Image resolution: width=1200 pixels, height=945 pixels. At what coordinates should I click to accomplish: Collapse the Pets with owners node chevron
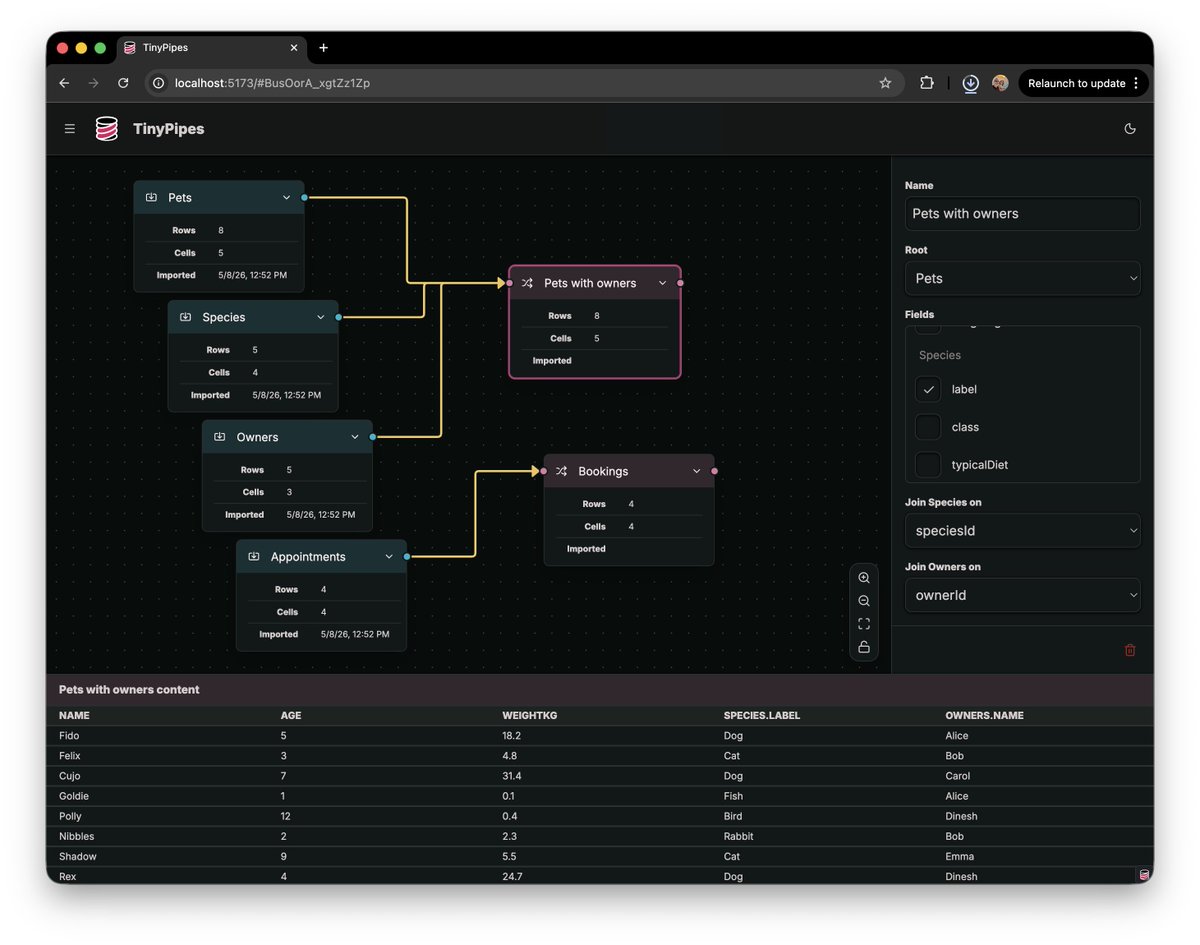662,283
